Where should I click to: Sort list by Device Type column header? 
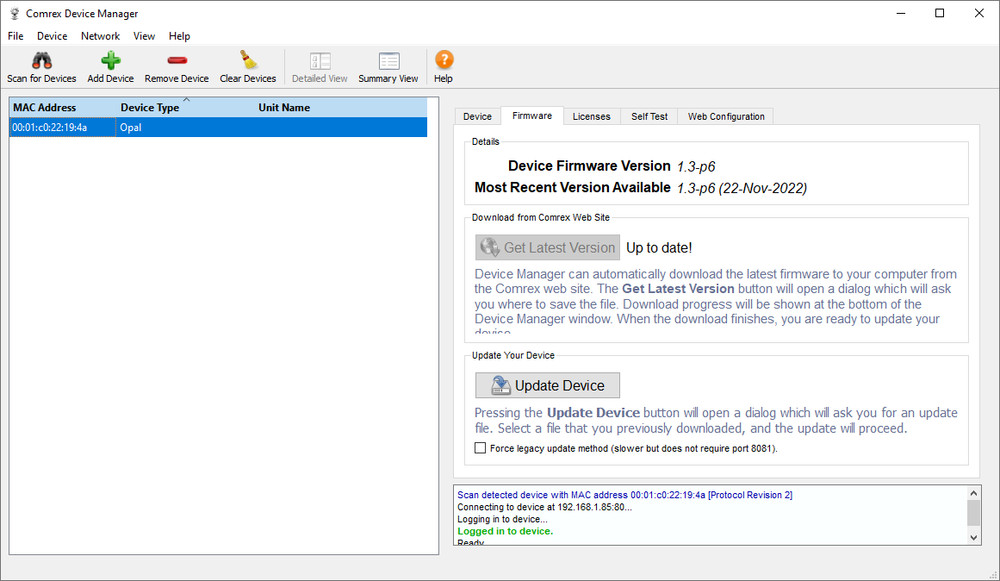coord(150,108)
